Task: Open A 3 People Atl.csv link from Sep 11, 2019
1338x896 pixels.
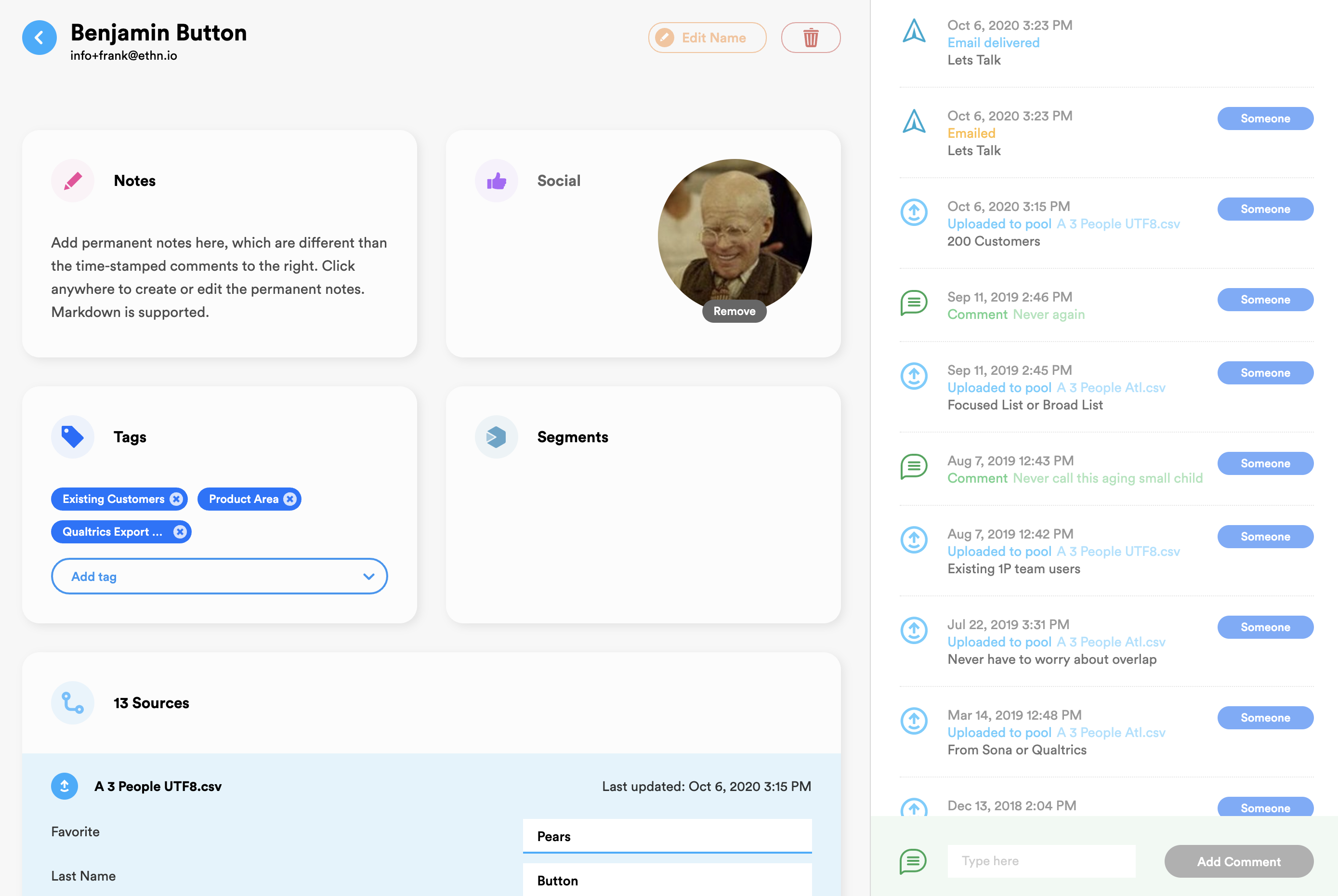Action: tap(1111, 387)
